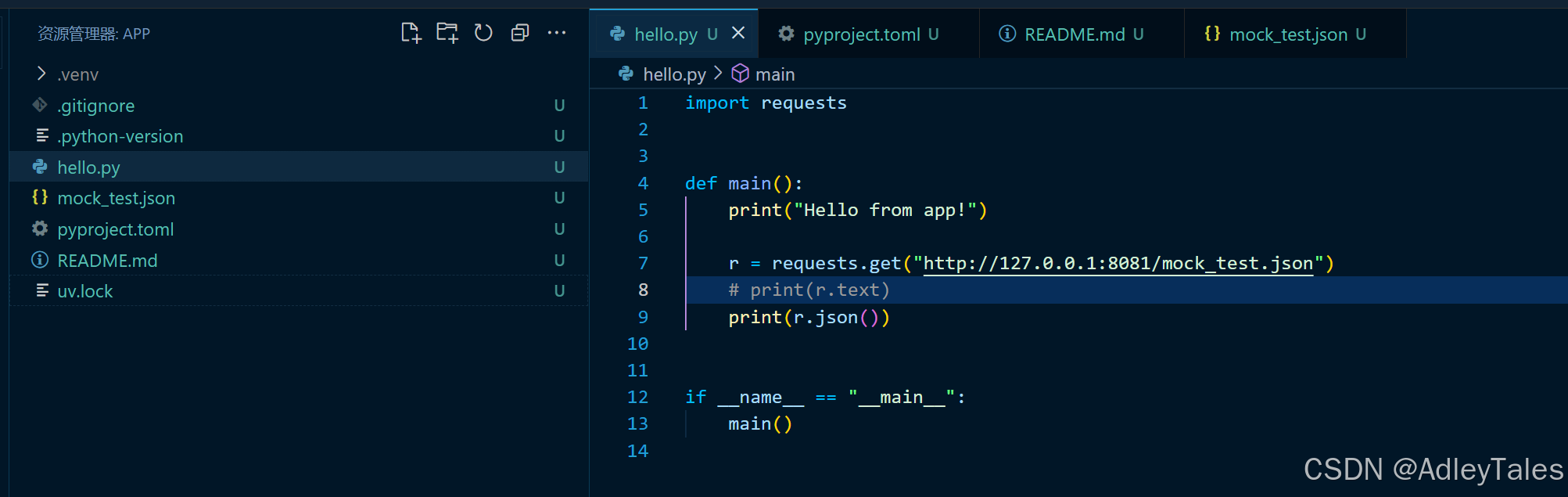Click the New File icon in explorer
Screen dimensions: 1568x497
[411, 33]
